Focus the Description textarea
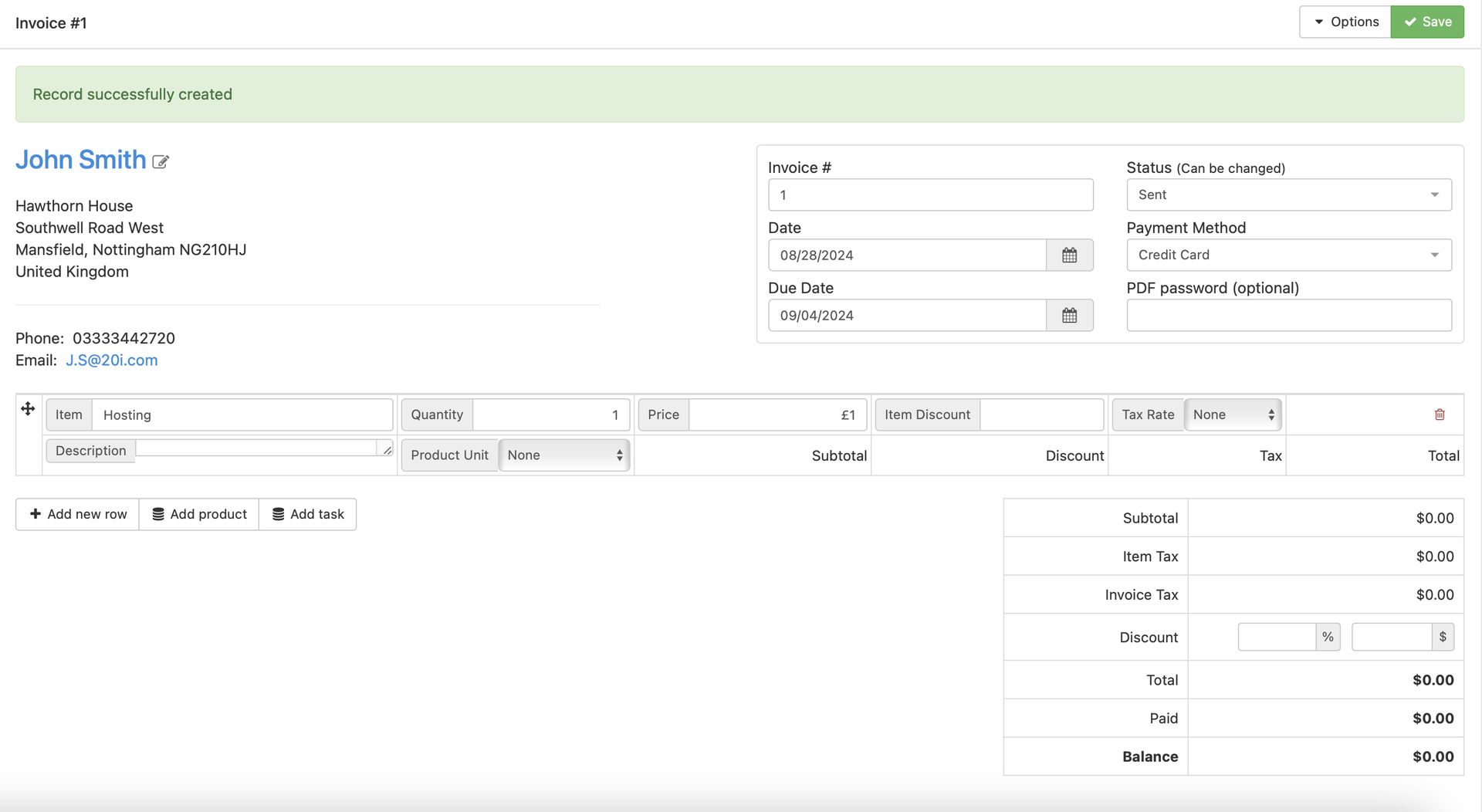 [265, 448]
